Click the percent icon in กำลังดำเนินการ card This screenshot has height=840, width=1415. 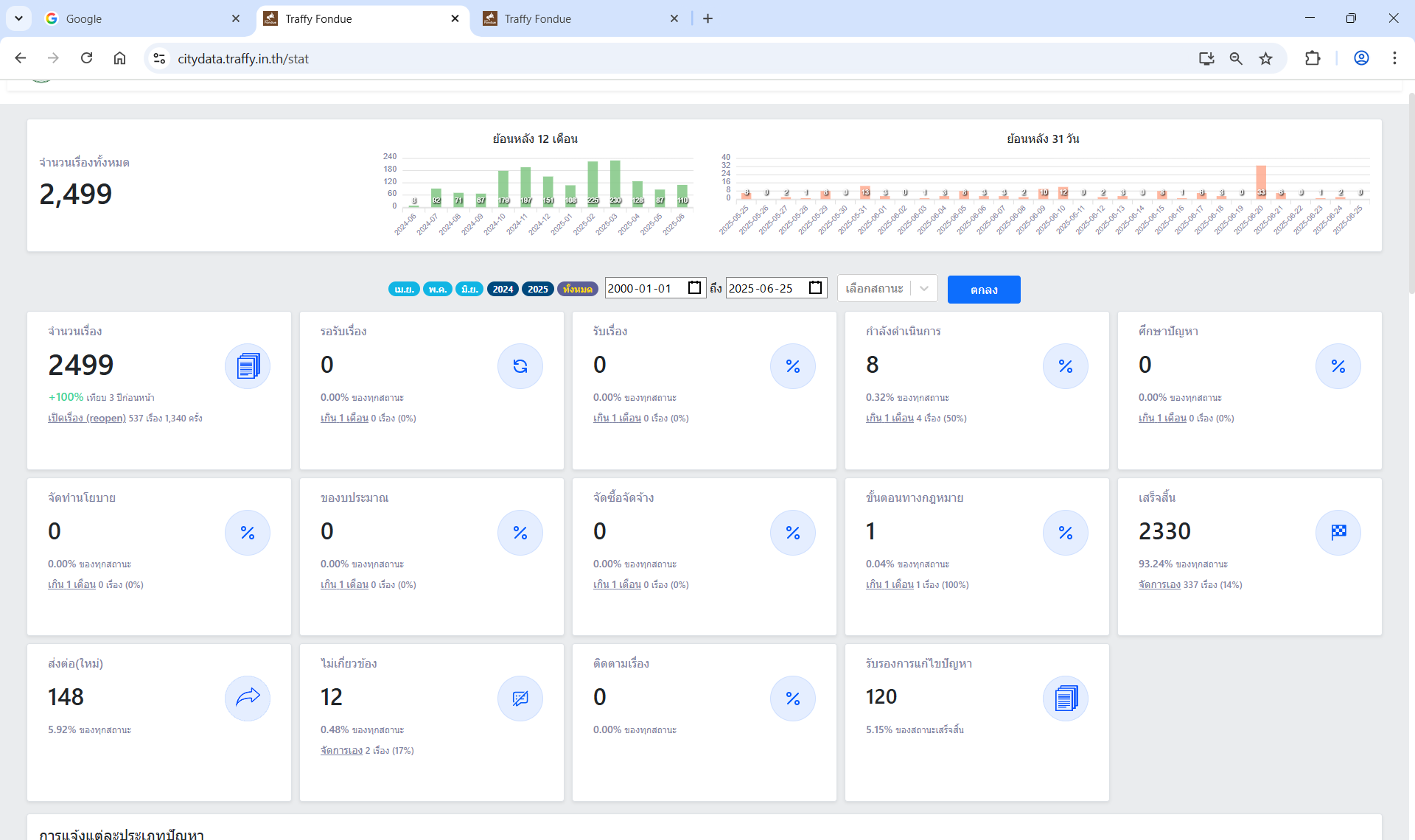pos(1066,366)
